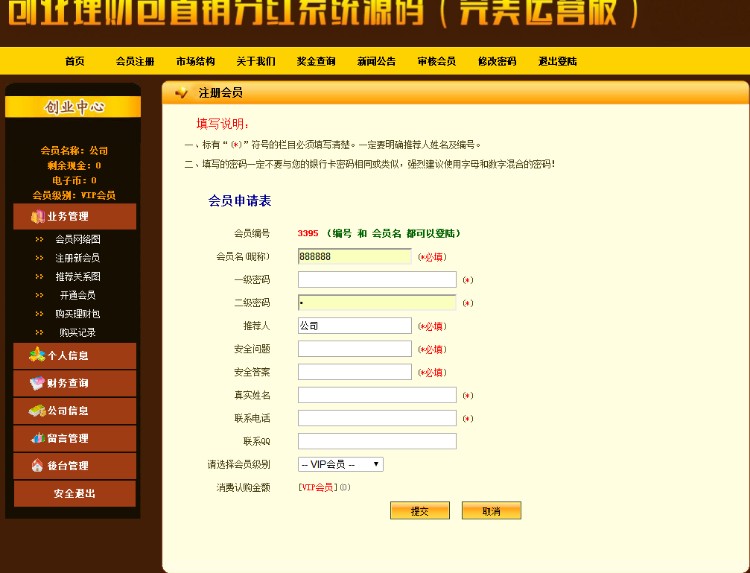The width and height of the screenshot is (750, 573).
Task: Expand the 个人信息 sidebar section
Action: coord(75,355)
